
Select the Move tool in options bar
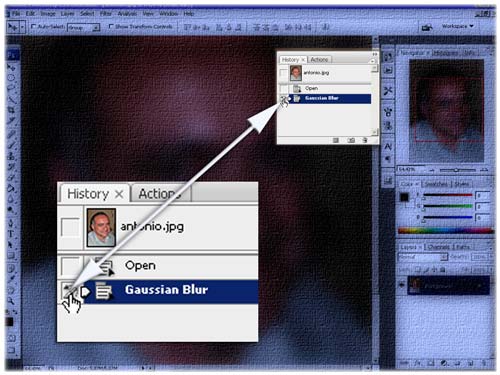[x=13, y=27]
